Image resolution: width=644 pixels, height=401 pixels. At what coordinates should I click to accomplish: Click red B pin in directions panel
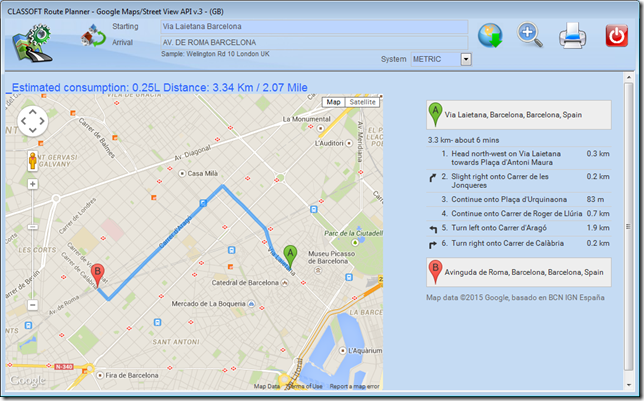(435, 272)
